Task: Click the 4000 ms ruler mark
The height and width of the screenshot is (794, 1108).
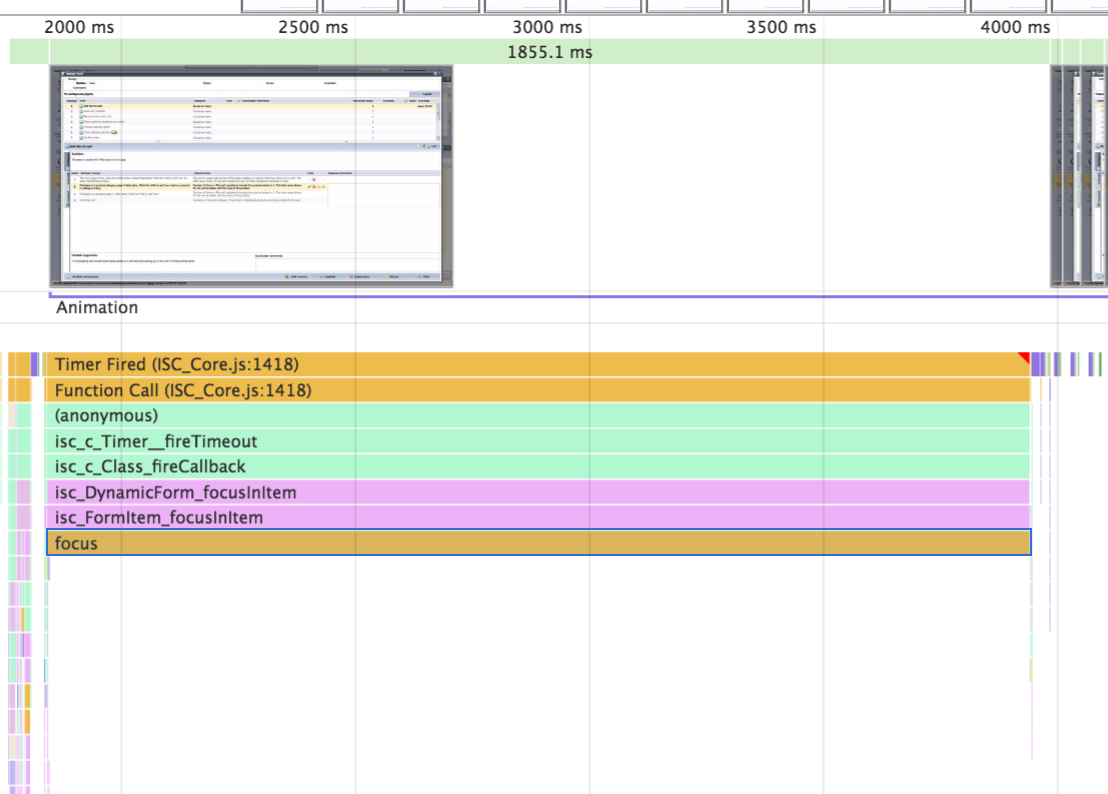Action: click(1015, 27)
